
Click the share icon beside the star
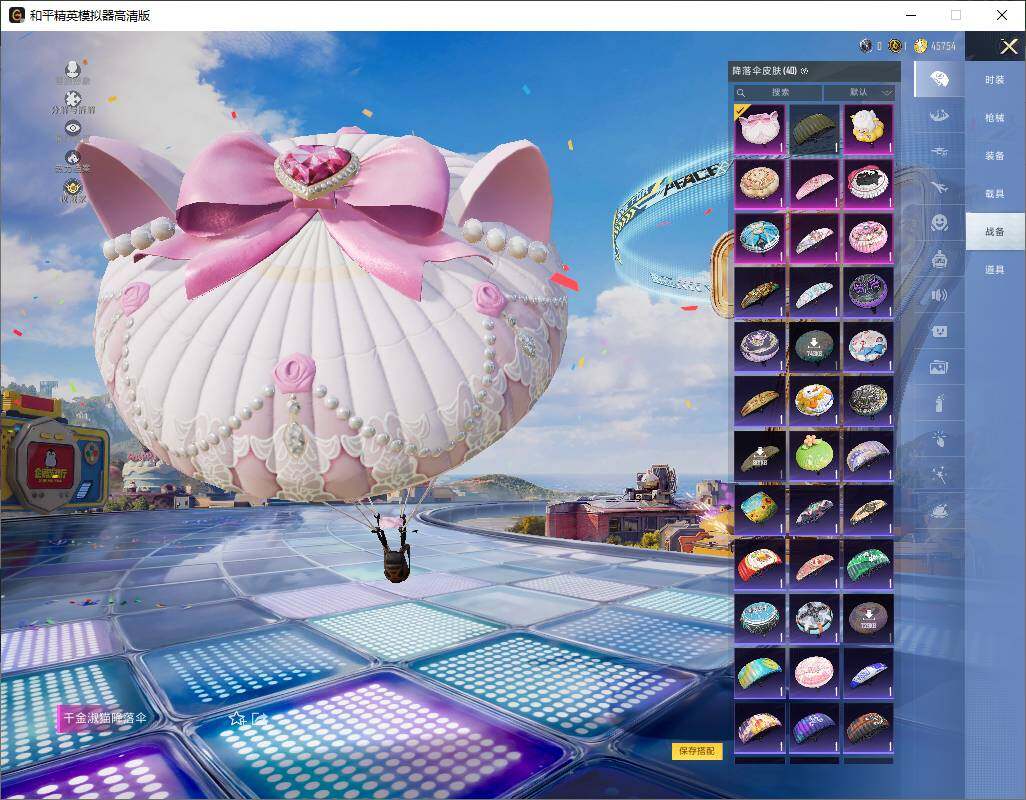260,718
